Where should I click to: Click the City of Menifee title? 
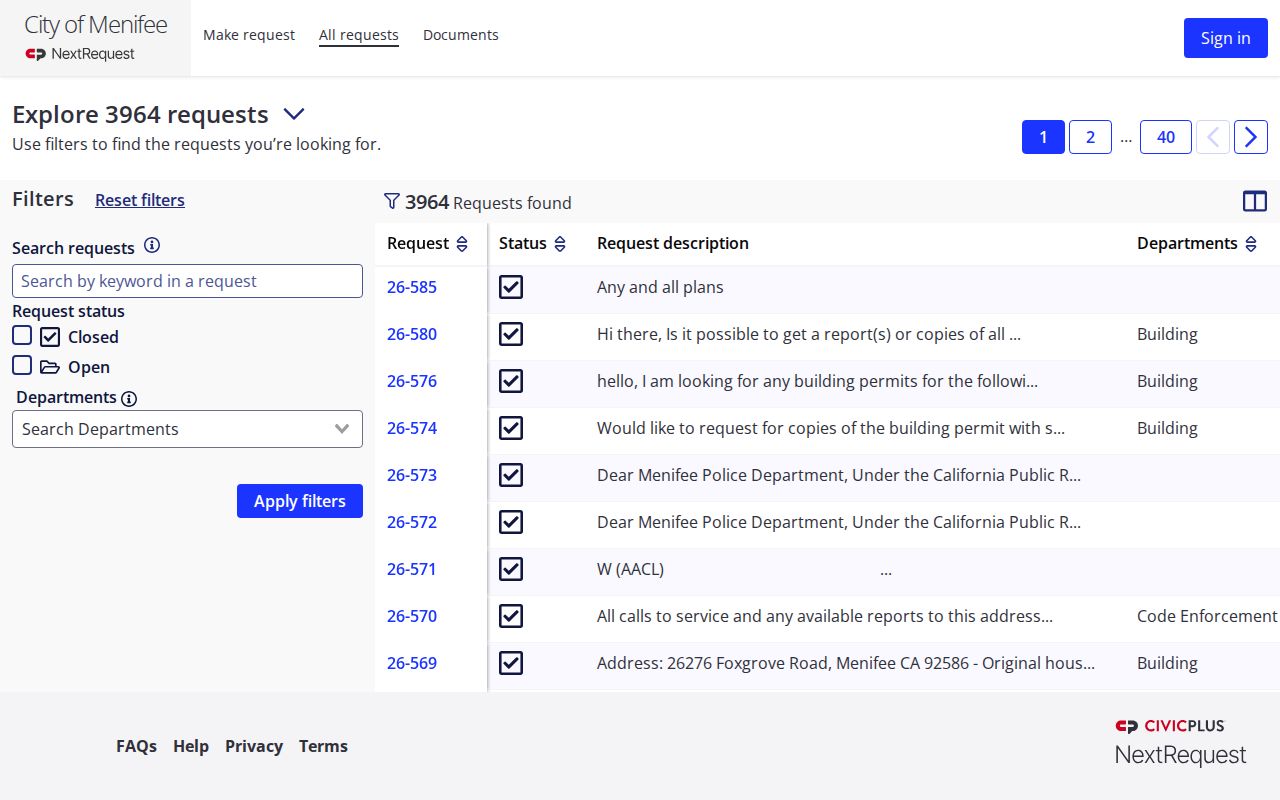96,25
